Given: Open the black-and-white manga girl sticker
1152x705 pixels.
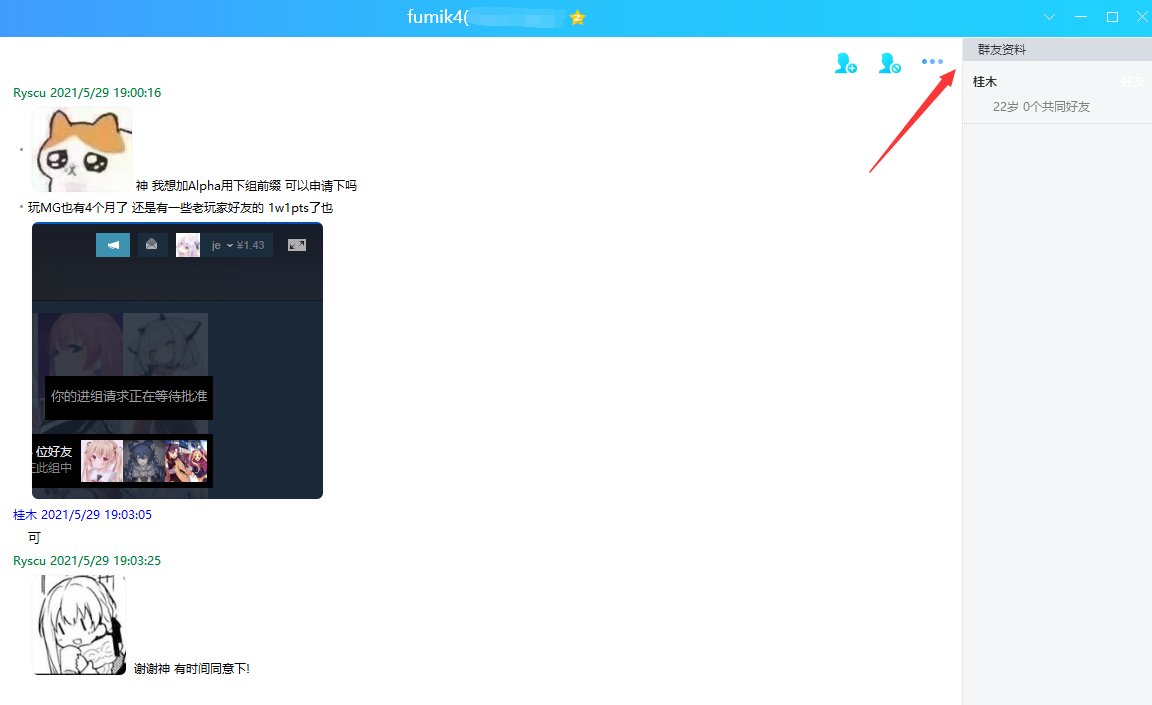Looking at the screenshot, I should pos(80,624).
